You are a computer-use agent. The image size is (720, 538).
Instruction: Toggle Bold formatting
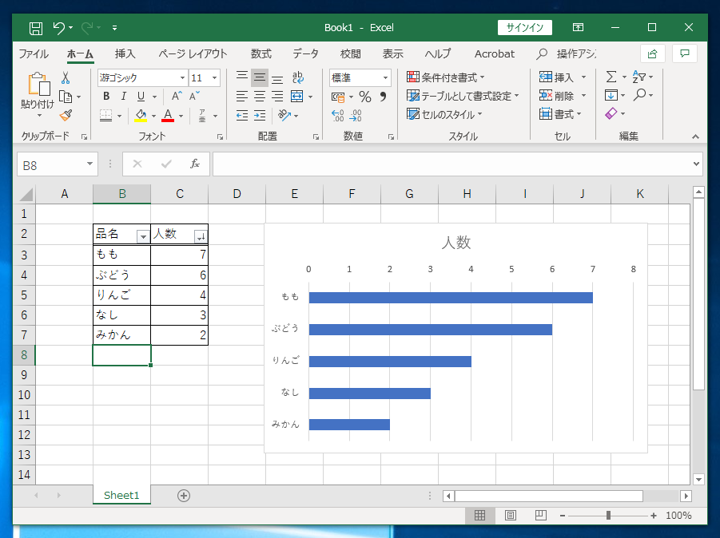[106, 96]
